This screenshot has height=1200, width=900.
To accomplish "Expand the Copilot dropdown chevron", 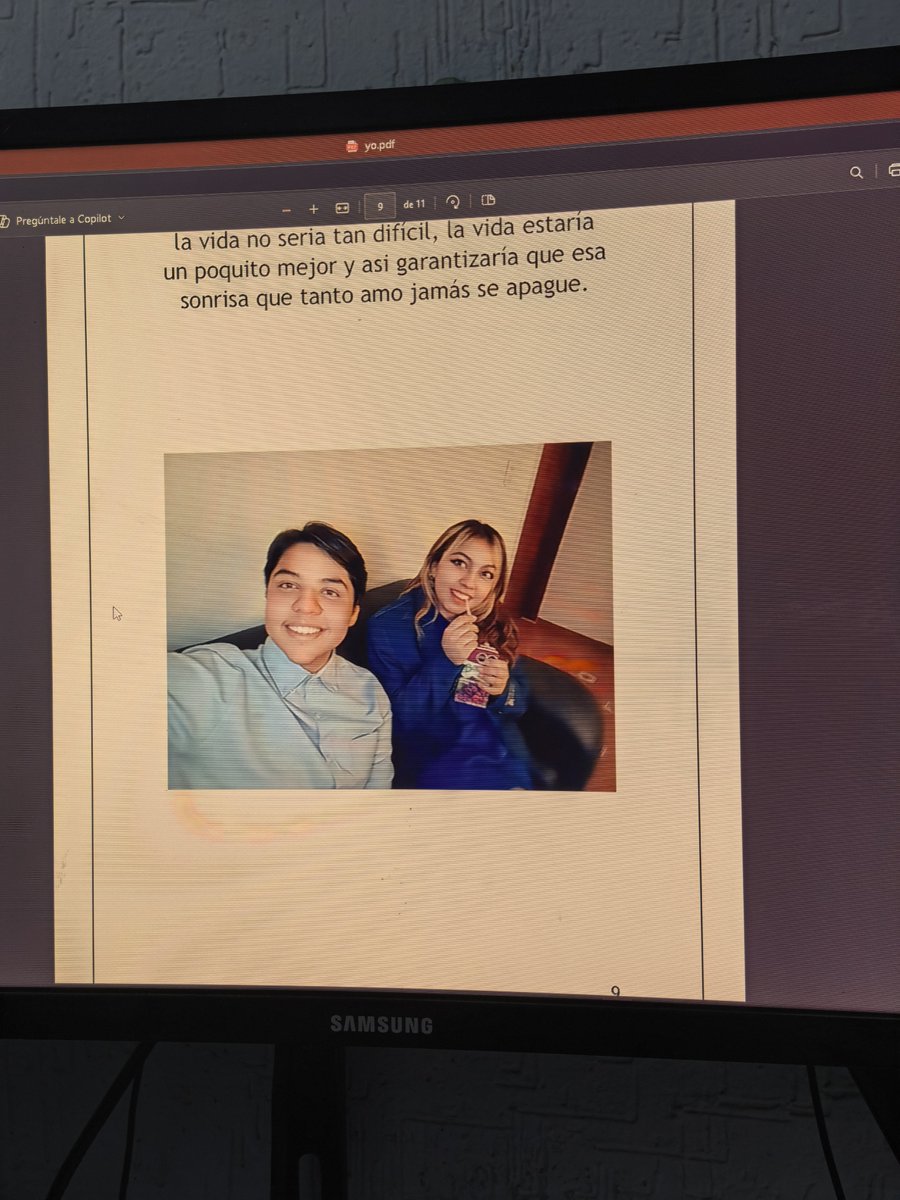I will (122, 217).
